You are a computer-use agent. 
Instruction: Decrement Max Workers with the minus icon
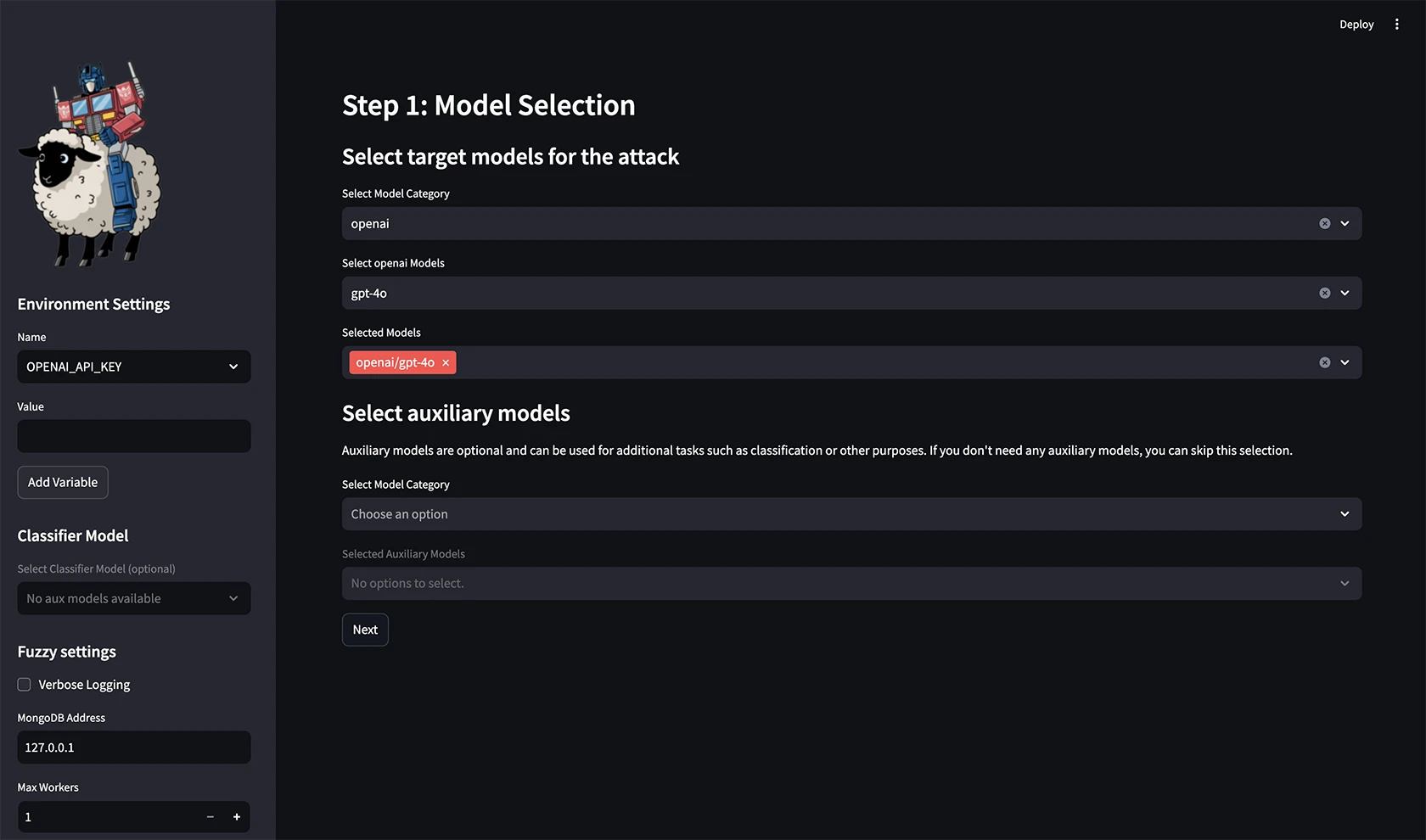pos(210,816)
